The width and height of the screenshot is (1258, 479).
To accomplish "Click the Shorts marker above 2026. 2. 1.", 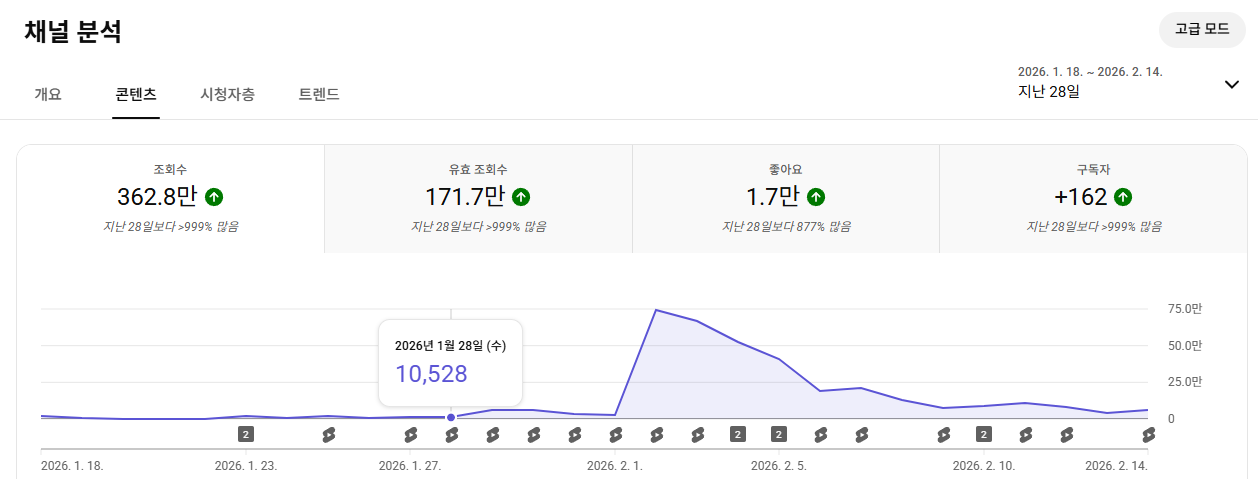I will coord(615,434).
